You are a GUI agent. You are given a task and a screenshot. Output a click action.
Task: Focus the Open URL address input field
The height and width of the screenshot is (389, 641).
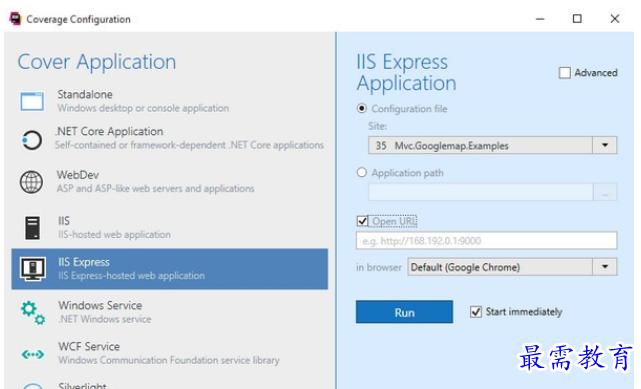[486, 241]
